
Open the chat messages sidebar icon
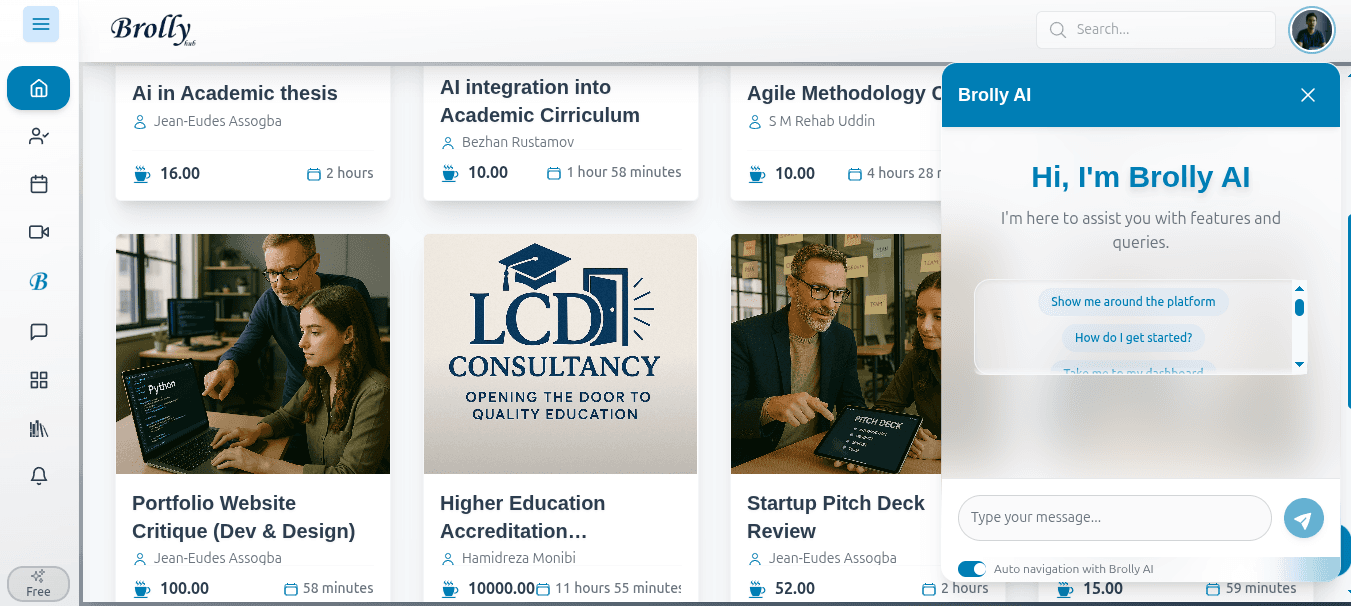pyautogui.click(x=38, y=331)
